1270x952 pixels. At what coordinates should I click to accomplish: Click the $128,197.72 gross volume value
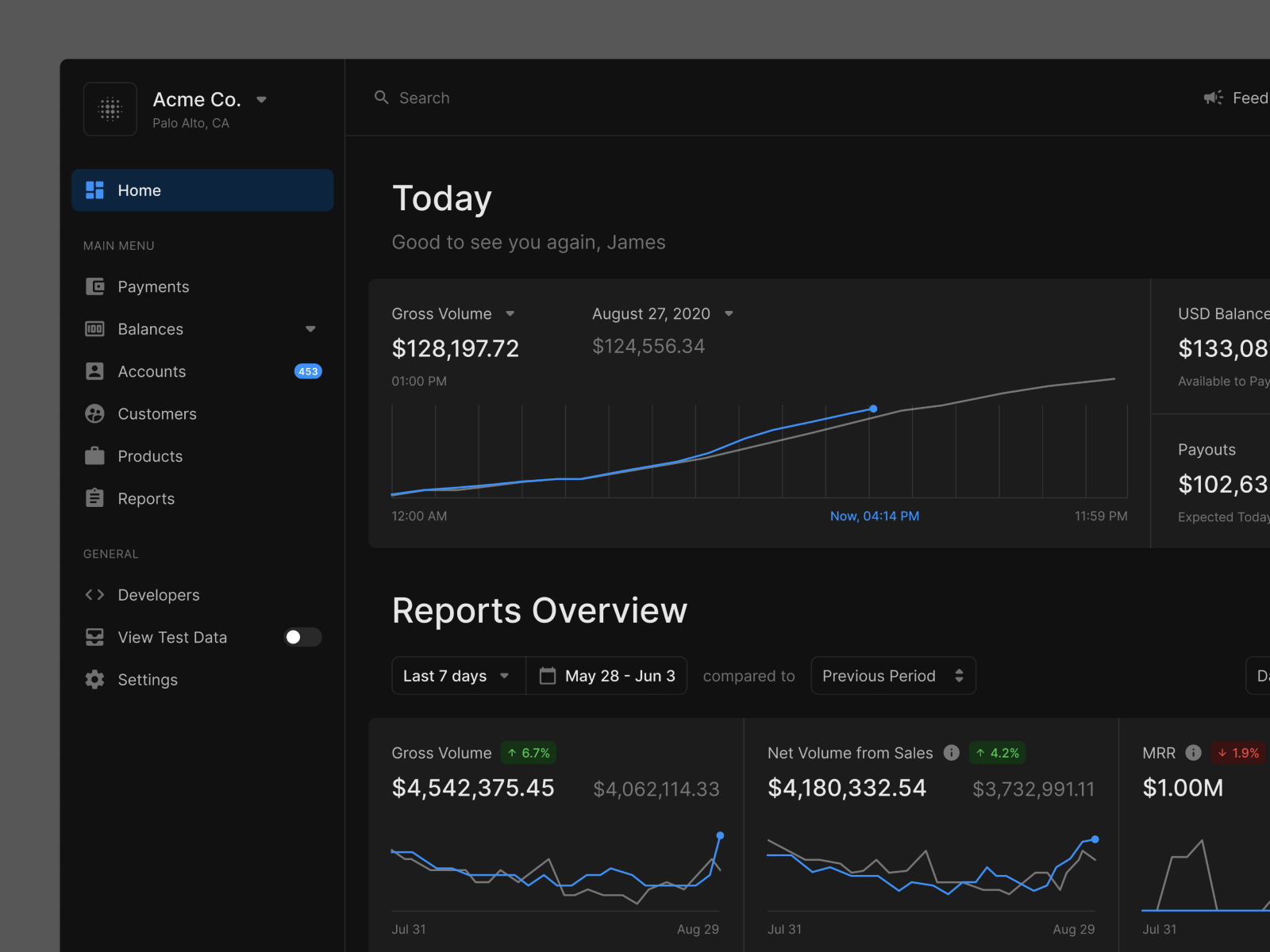pyautogui.click(x=455, y=348)
